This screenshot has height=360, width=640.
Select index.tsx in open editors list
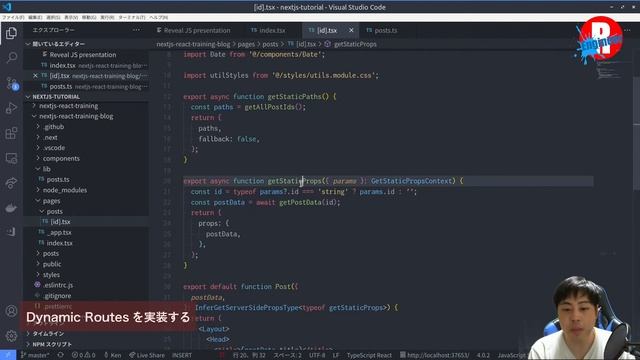click(62, 65)
